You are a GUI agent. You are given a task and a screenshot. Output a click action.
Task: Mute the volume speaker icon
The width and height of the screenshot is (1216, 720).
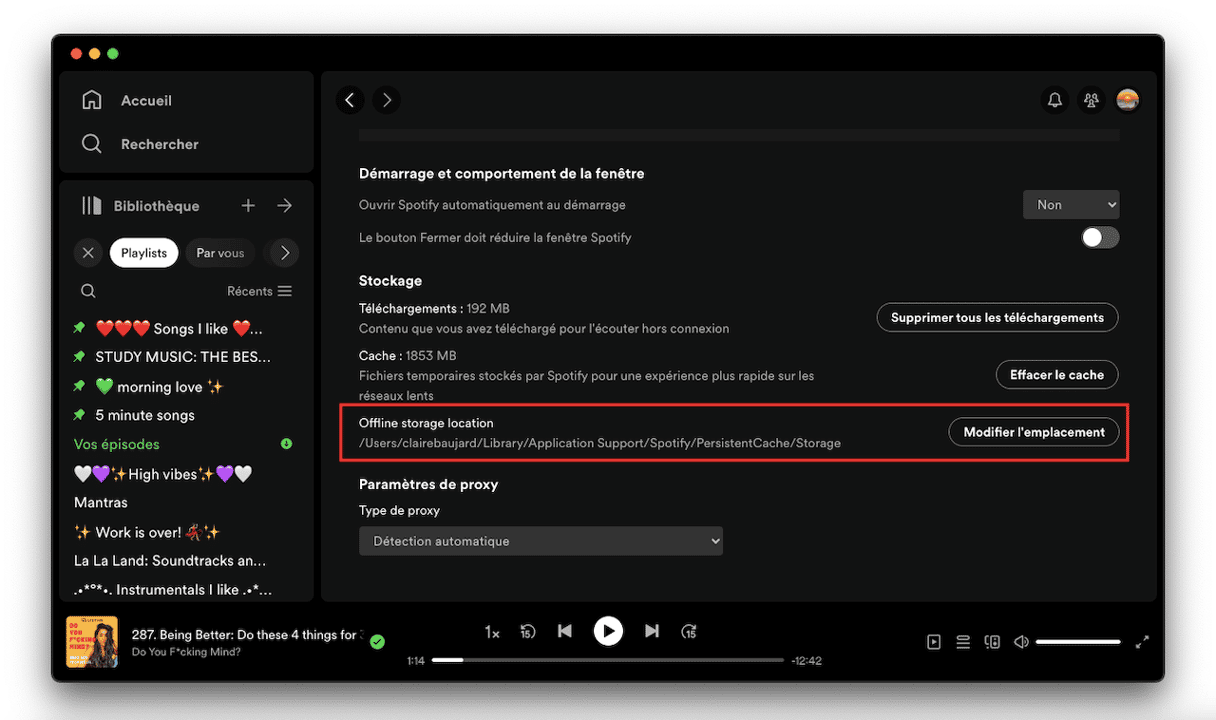(x=1021, y=642)
